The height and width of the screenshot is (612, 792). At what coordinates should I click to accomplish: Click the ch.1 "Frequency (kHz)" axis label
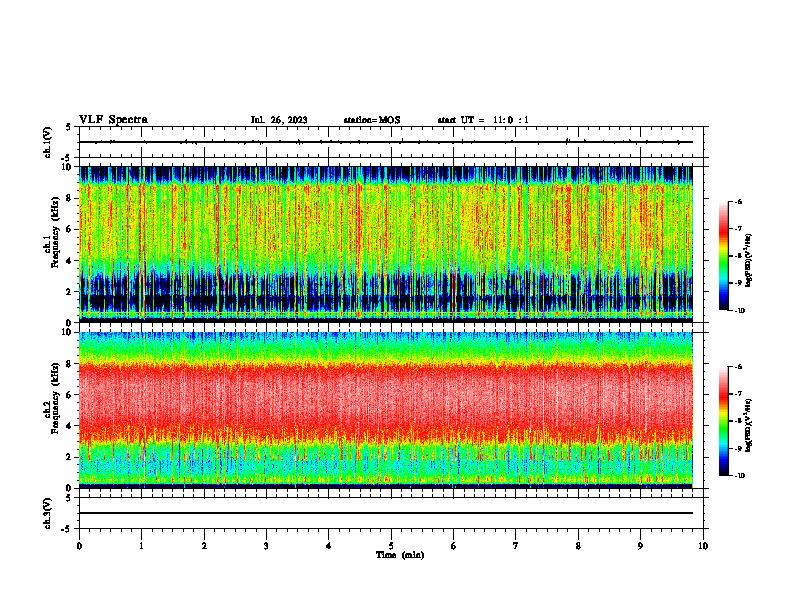pyautogui.click(x=54, y=234)
